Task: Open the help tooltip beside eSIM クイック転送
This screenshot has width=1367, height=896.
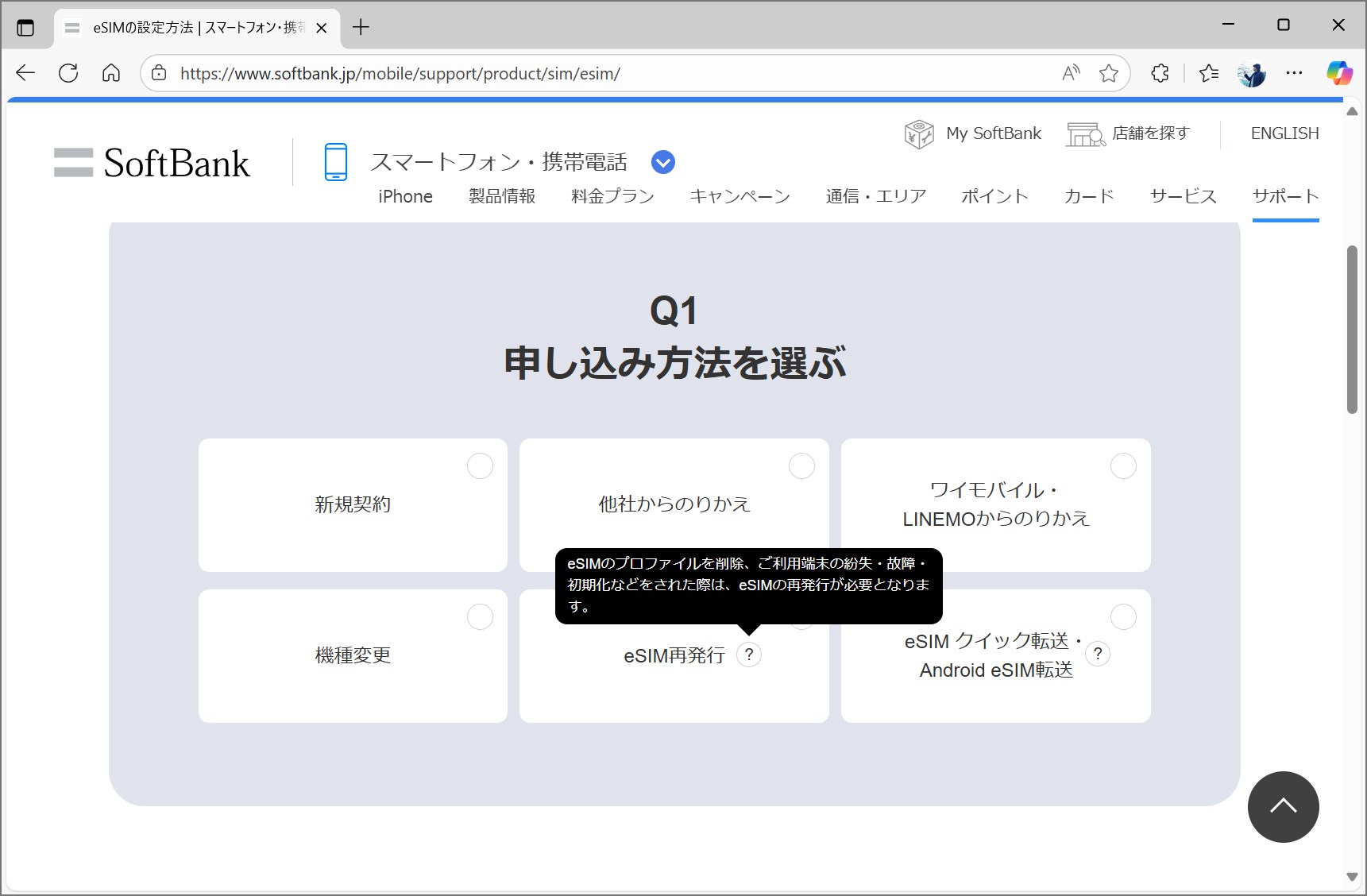Action: pos(1097,654)
